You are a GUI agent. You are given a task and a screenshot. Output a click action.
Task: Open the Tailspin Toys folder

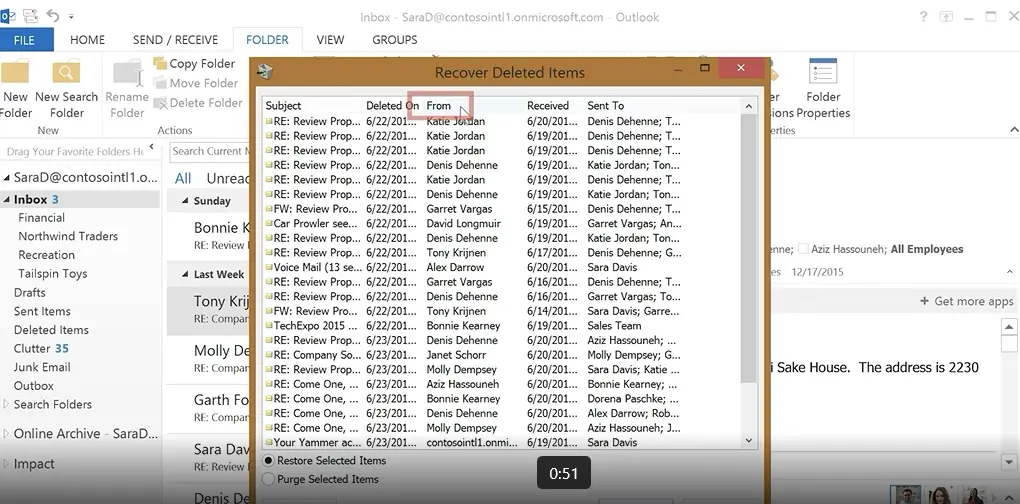pyautogui.click(x=53, y=274)
